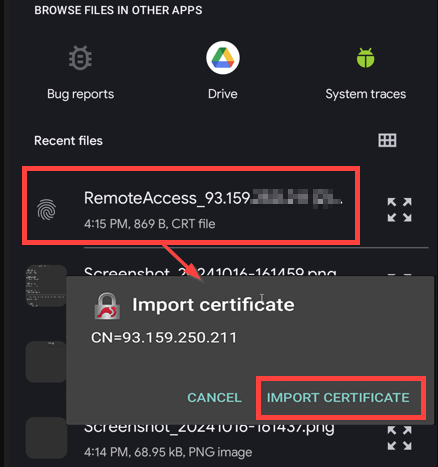Click the Drive label text
The image size is (438, 467).
pos(223,94)
